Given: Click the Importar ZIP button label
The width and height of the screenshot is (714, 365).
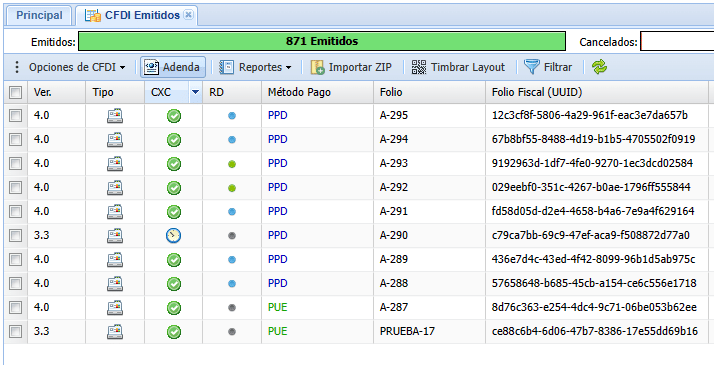Looking at the screenshot, I should pos(360,67).
